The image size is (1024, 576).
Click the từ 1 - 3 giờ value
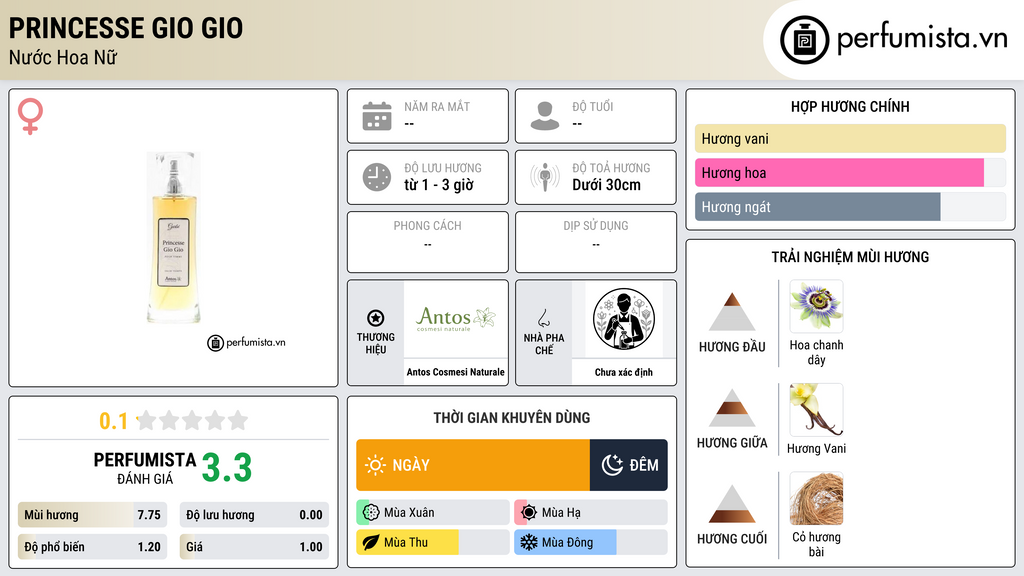point(439,185)
